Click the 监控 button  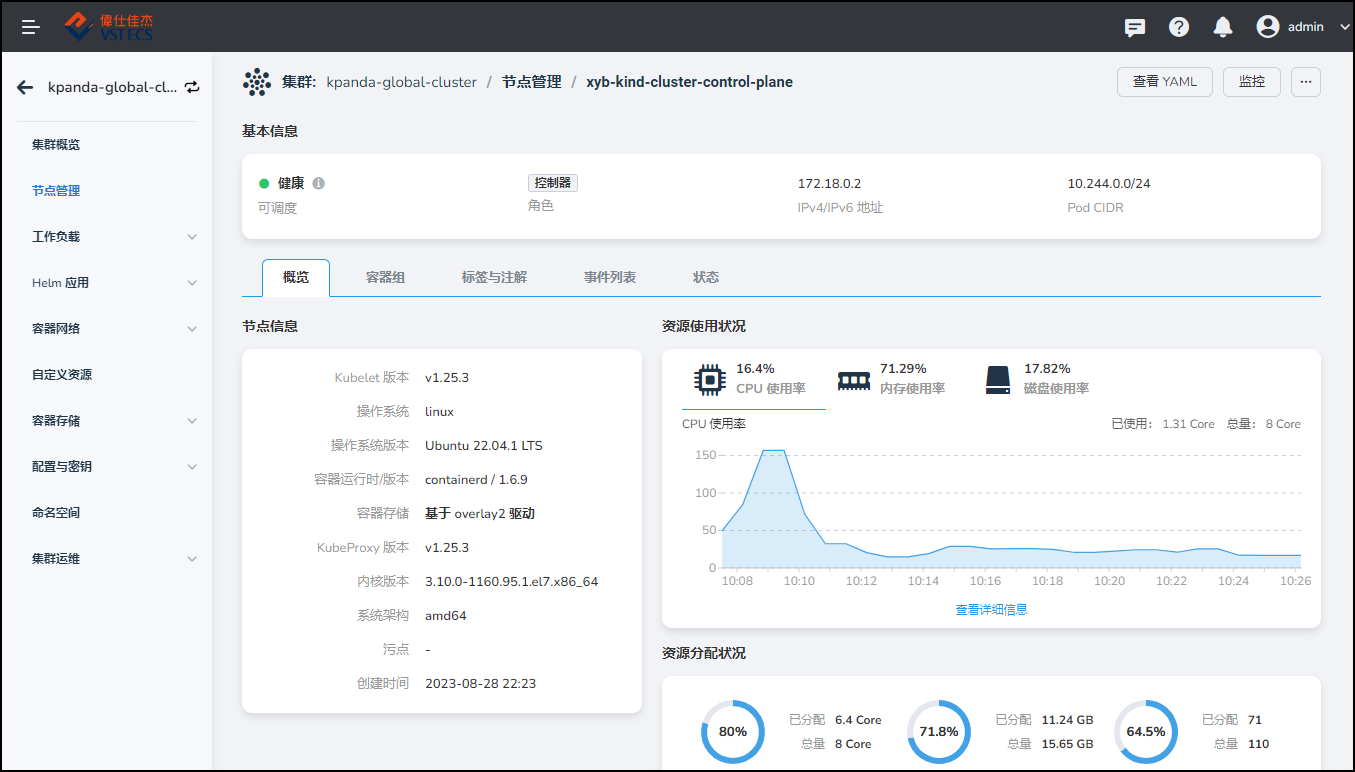point(1252,82)
